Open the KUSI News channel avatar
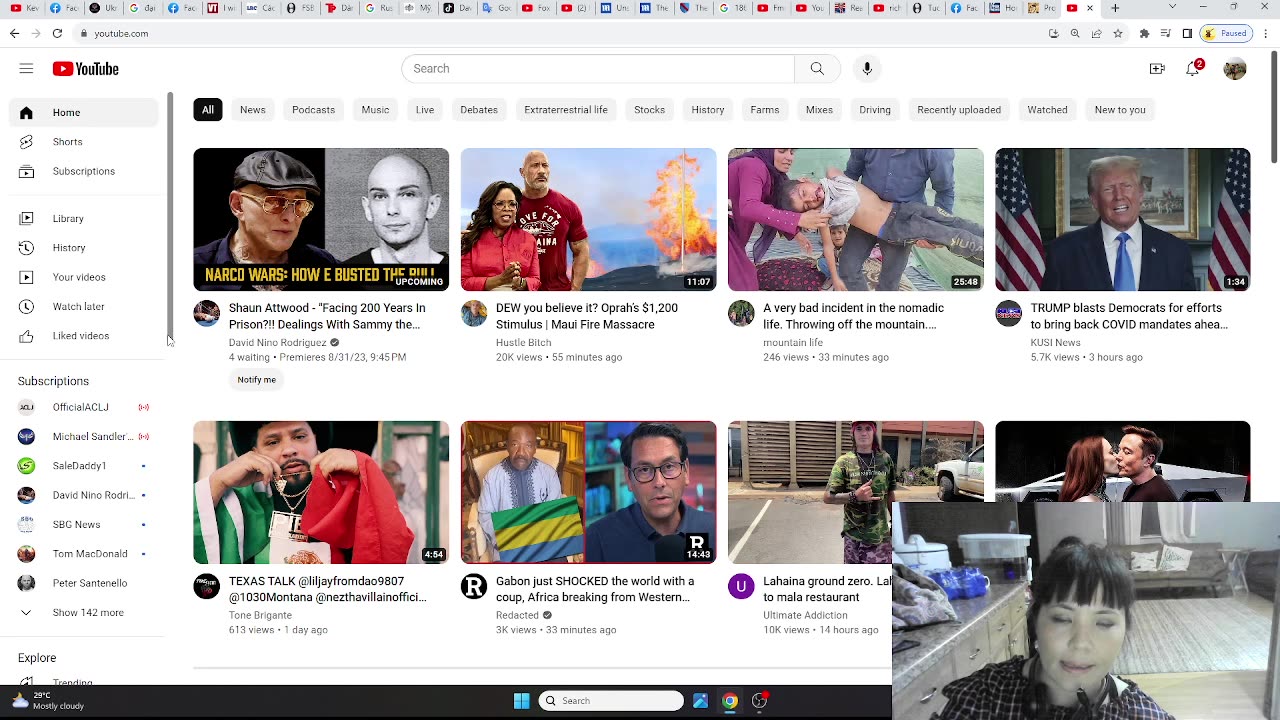This screenshot has height=720, width=1280. [x=1008, y=313]
